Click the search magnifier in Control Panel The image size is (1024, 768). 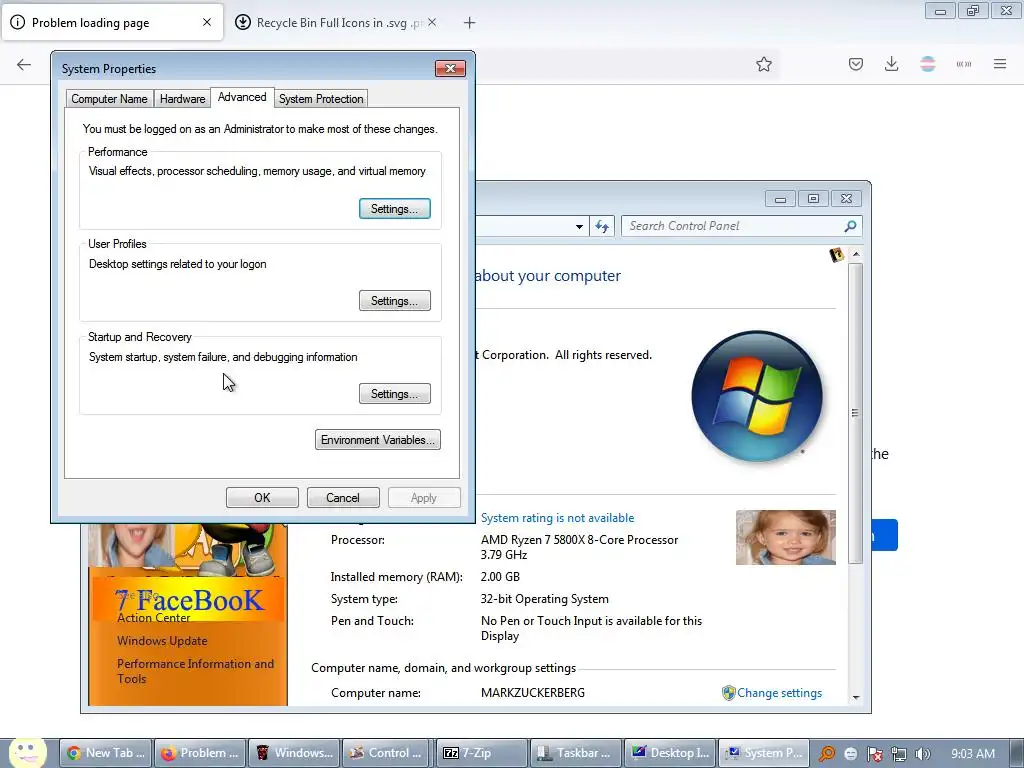pyautogui.click(x=850, y=226)
